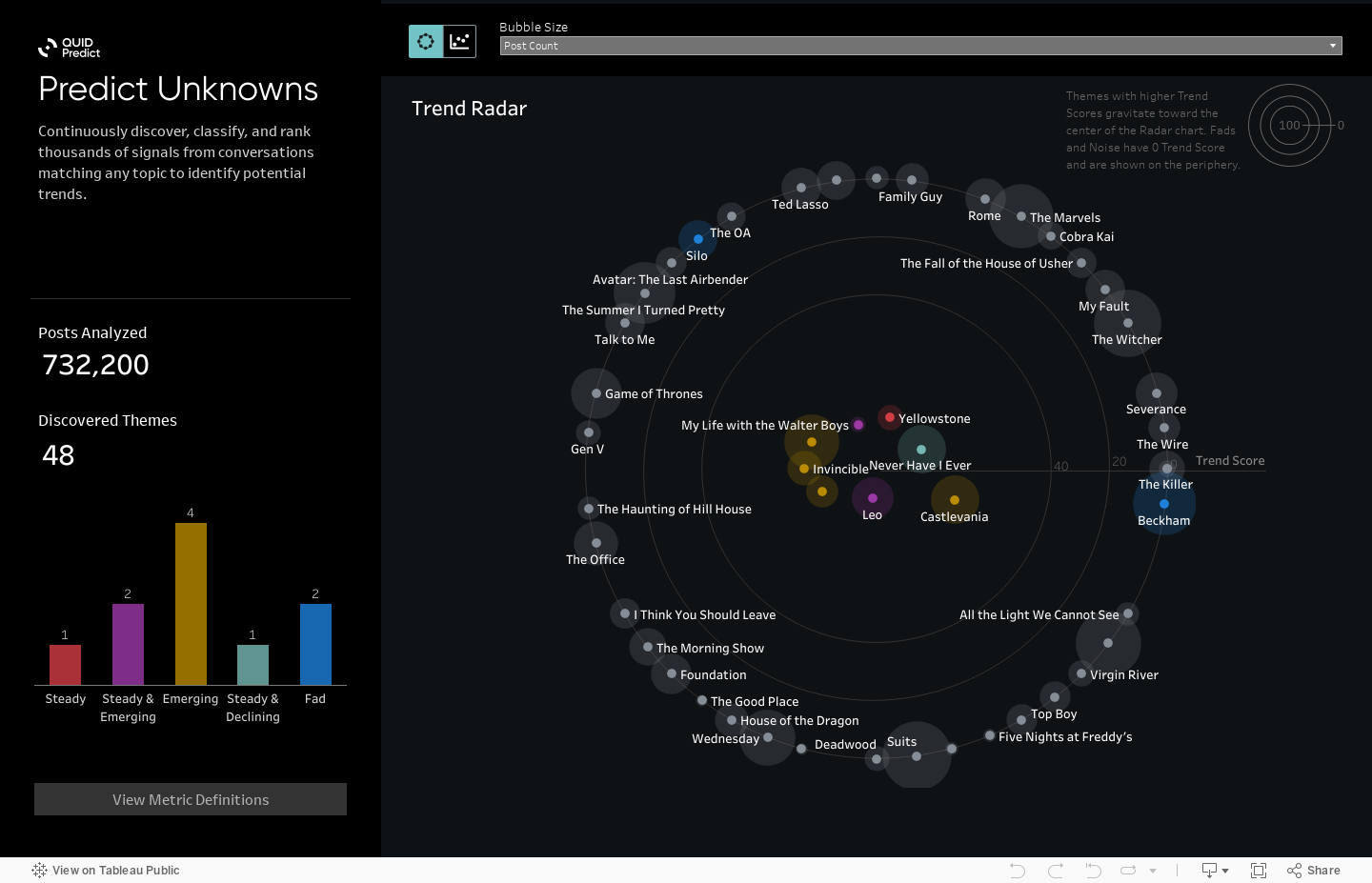The image size is (1372, 883).
Task: Select the red Steady bar
Action: pyautogui.click(x=65, y=665)
